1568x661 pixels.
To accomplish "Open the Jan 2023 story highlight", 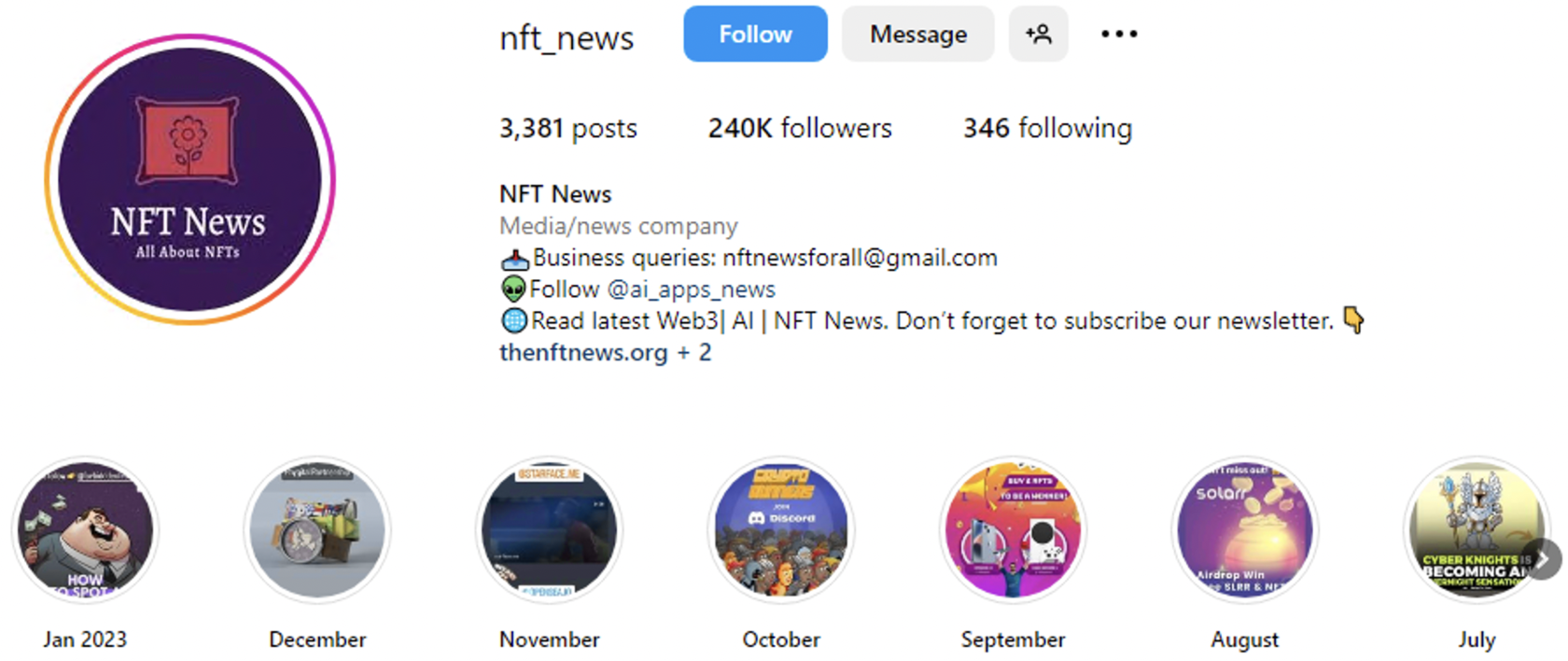I will [85, 530].
